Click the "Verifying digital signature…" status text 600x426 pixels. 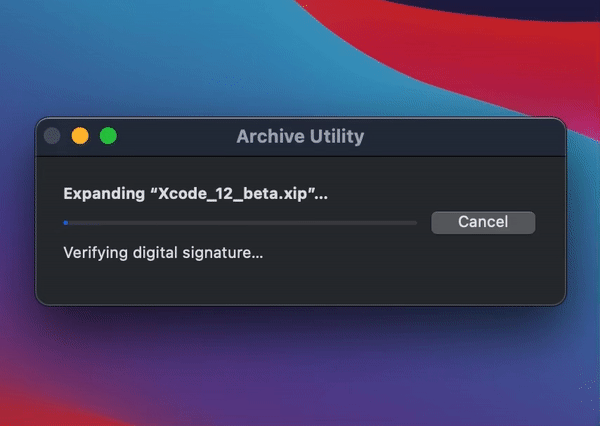click(x=163, y=253)
